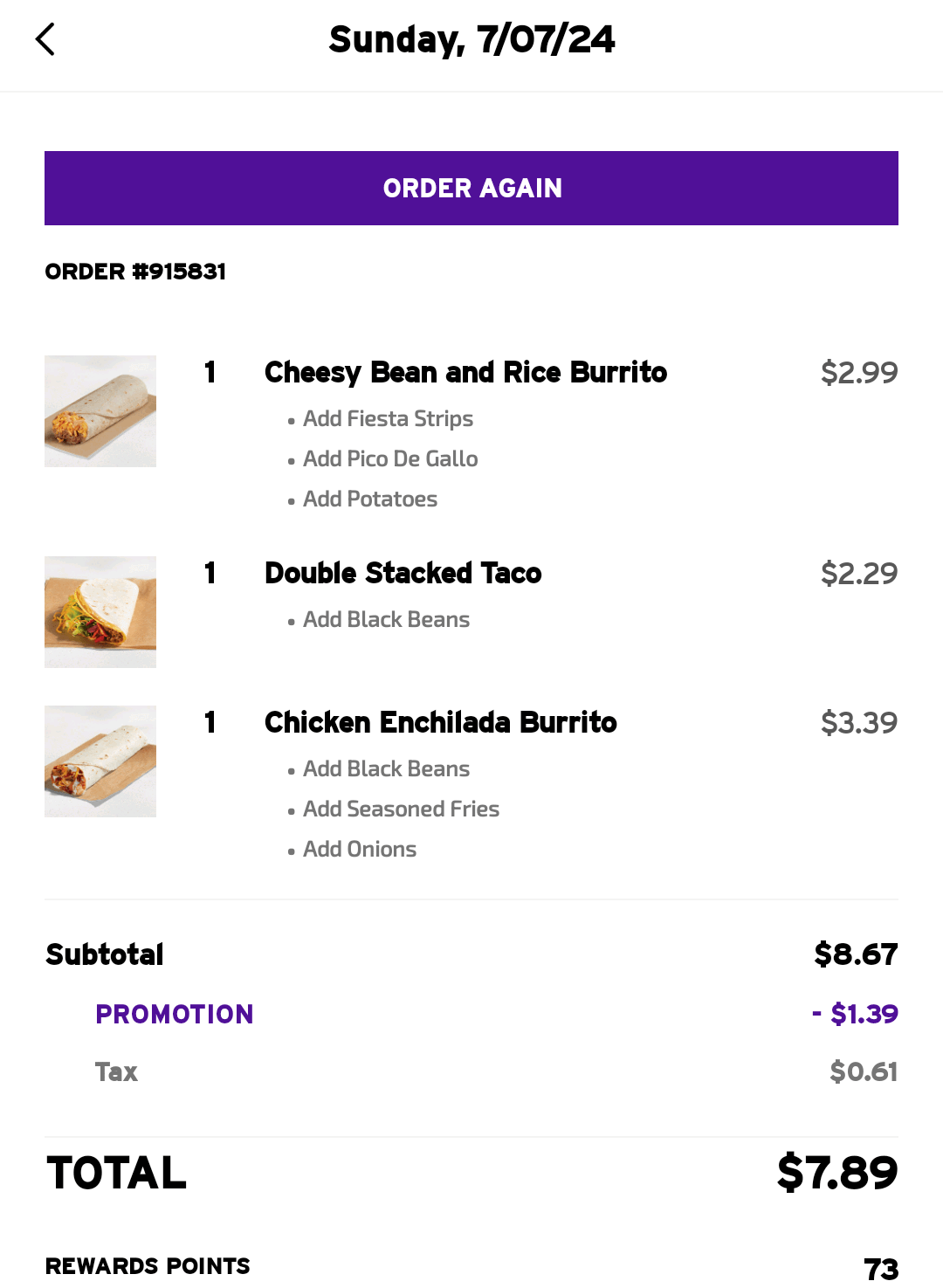Tap the back arrow icon
The height and width of the screenshot is (1288, 943).
45,39
